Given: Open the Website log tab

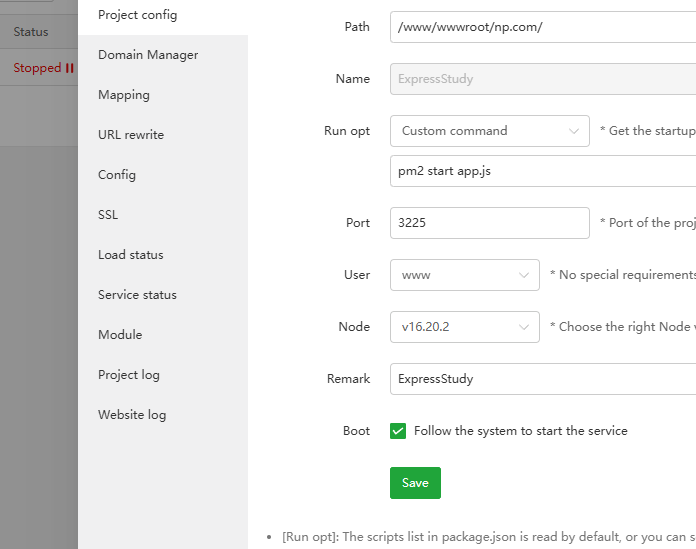Looking at the screenshot, I should tap(132, 415).
